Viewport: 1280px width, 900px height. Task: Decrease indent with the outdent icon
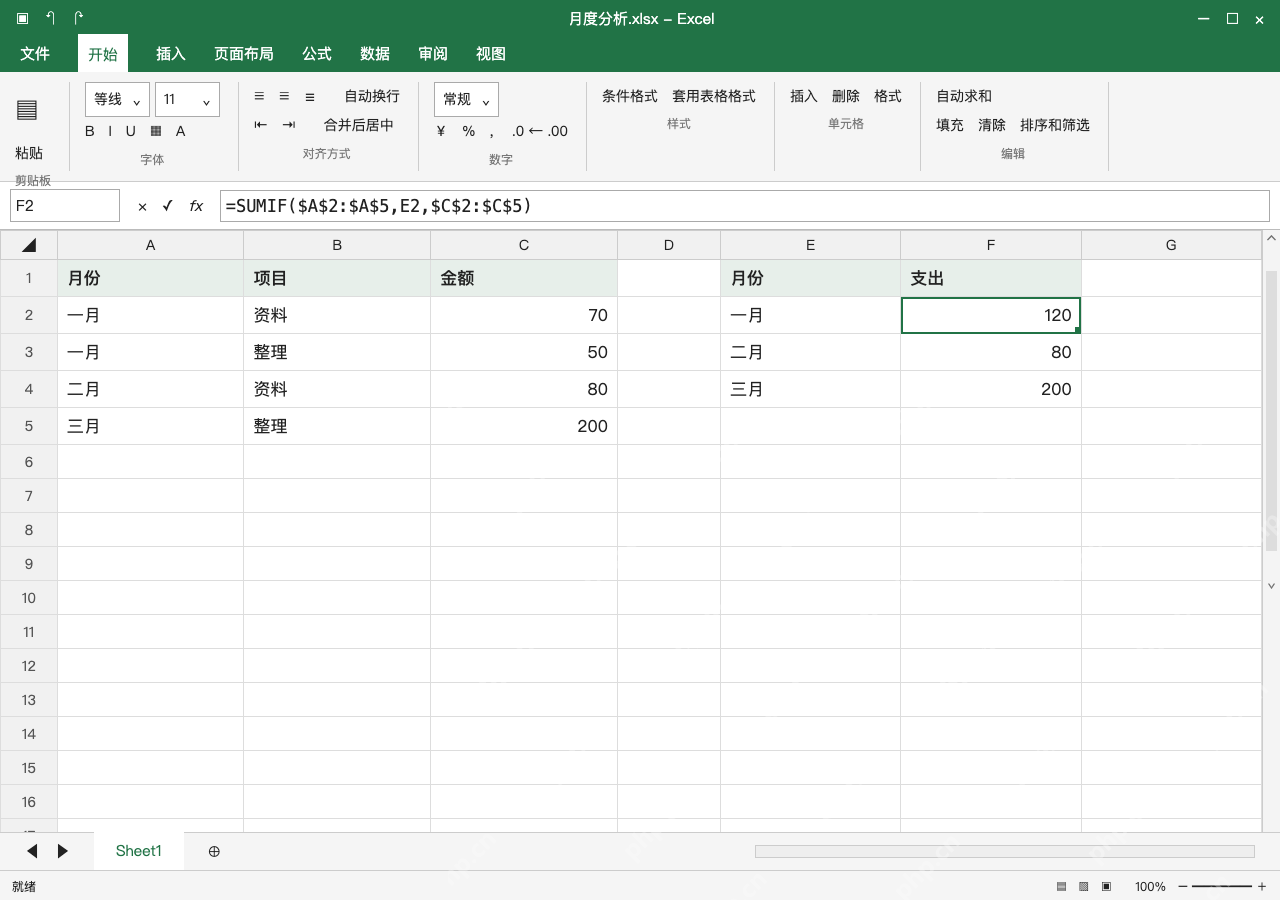(x=261, y=125)
